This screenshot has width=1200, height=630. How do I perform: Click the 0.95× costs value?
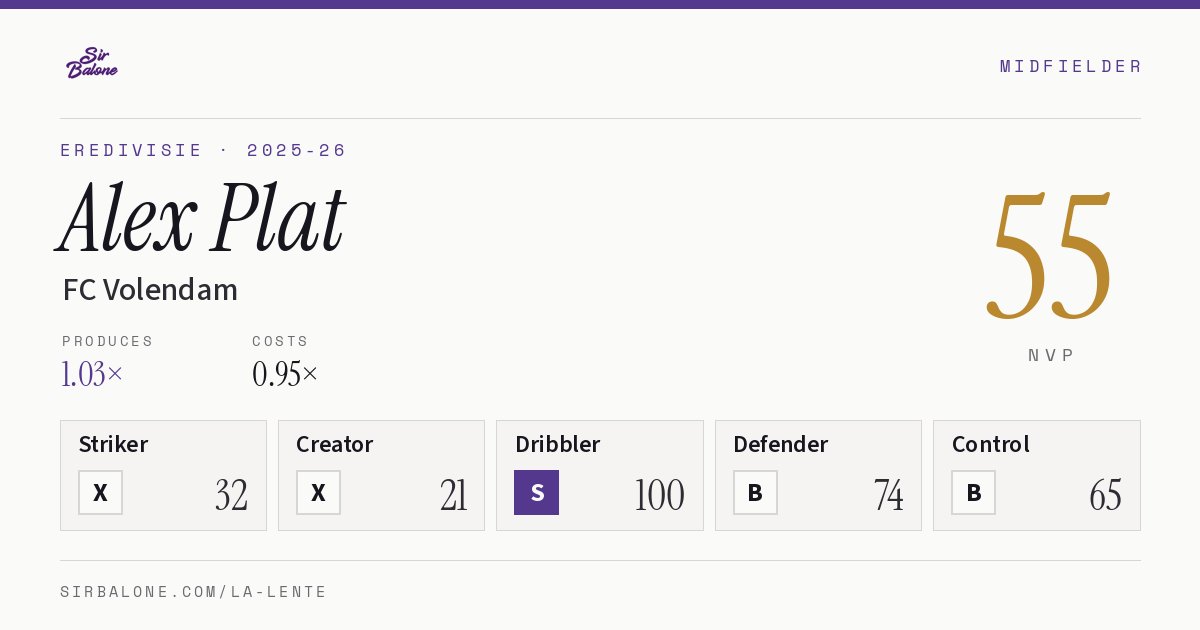285,374
